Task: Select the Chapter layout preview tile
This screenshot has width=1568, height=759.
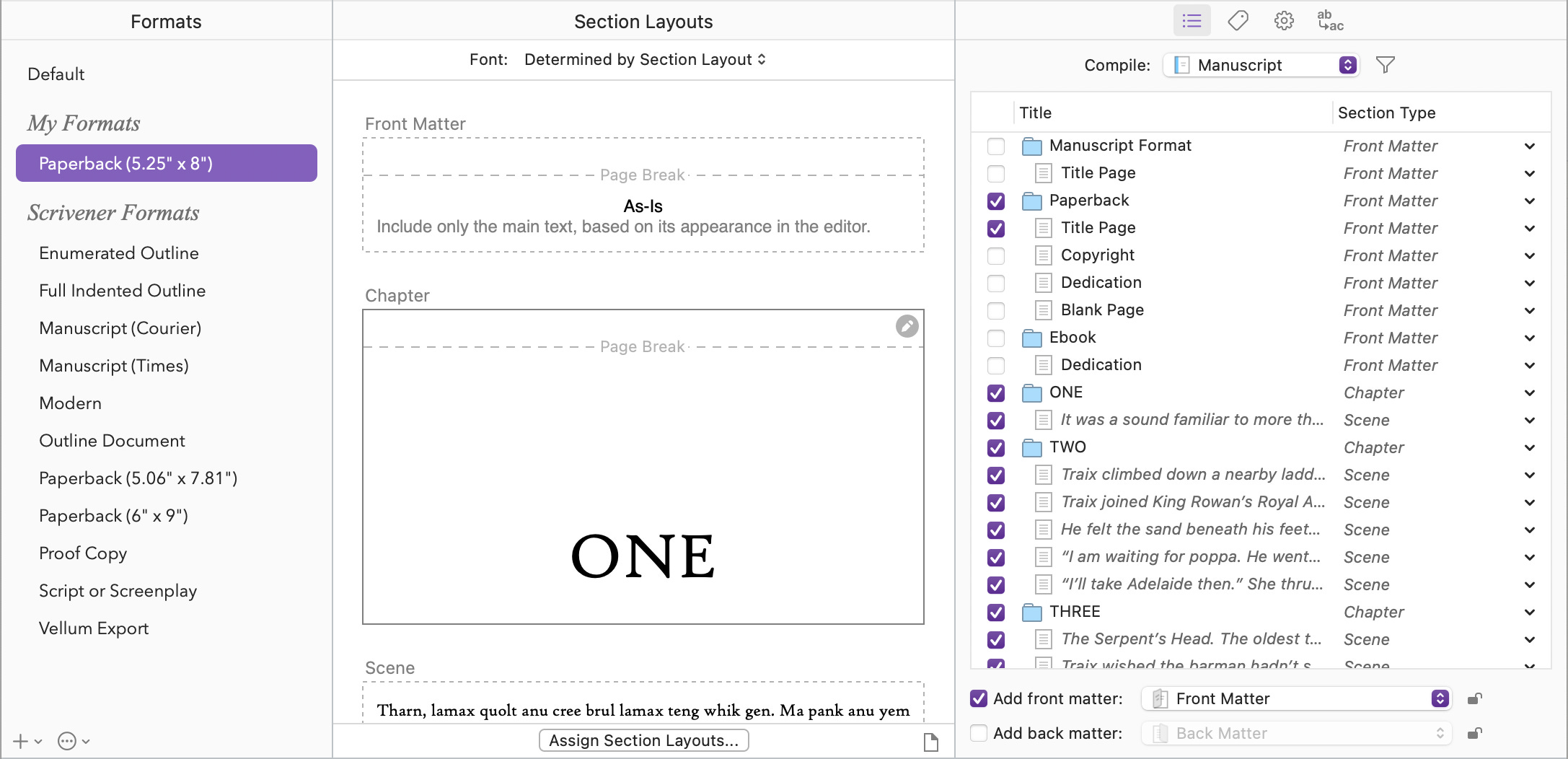Action: coord(643,467)
